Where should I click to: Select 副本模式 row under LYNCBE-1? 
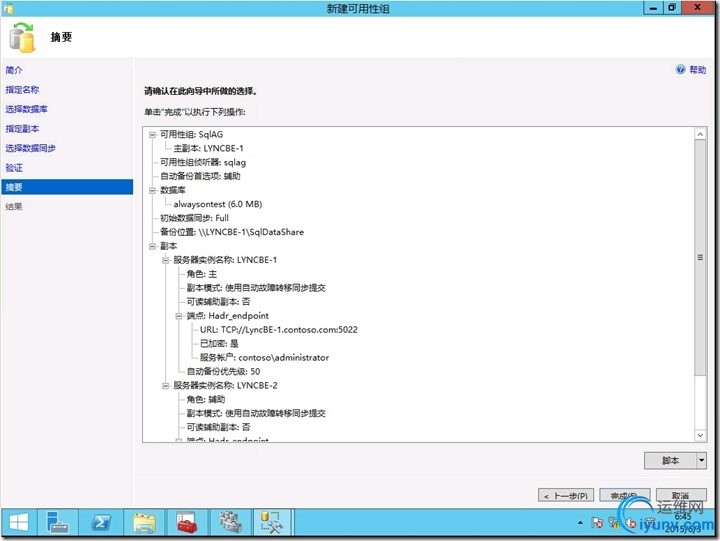(x=256, y=288)
